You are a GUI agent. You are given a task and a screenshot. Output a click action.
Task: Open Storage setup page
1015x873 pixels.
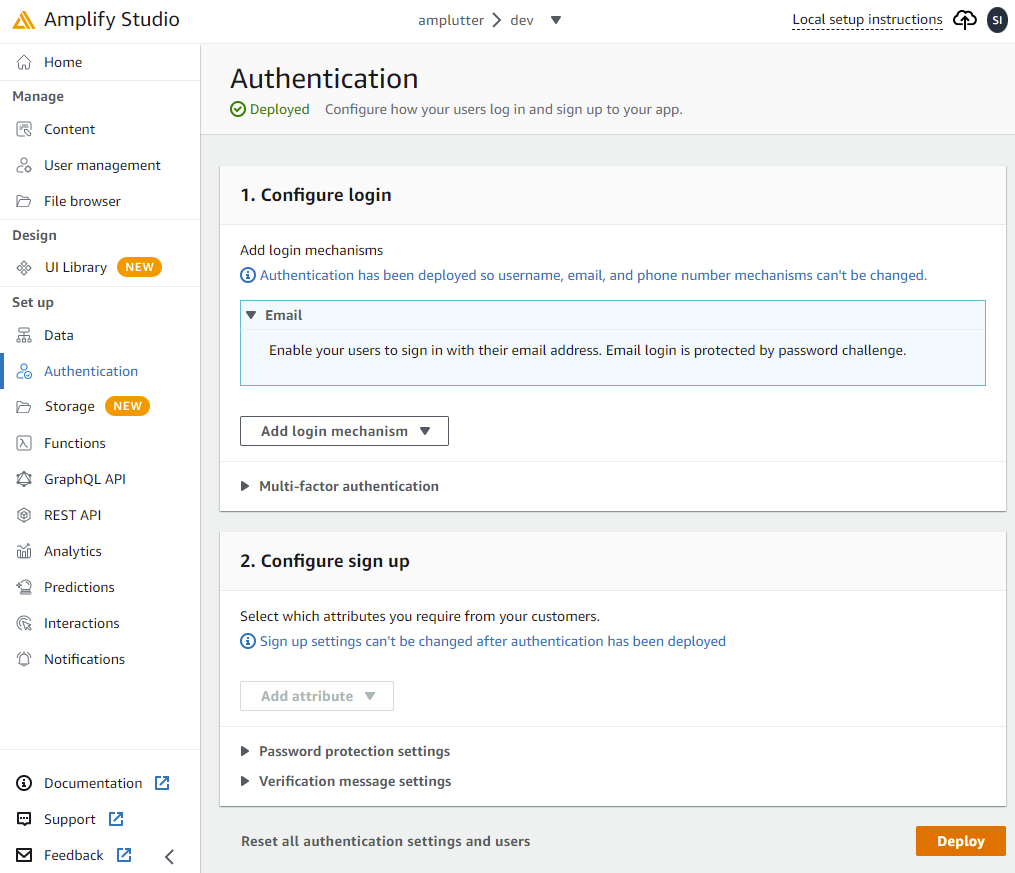(x=69, y=406)
